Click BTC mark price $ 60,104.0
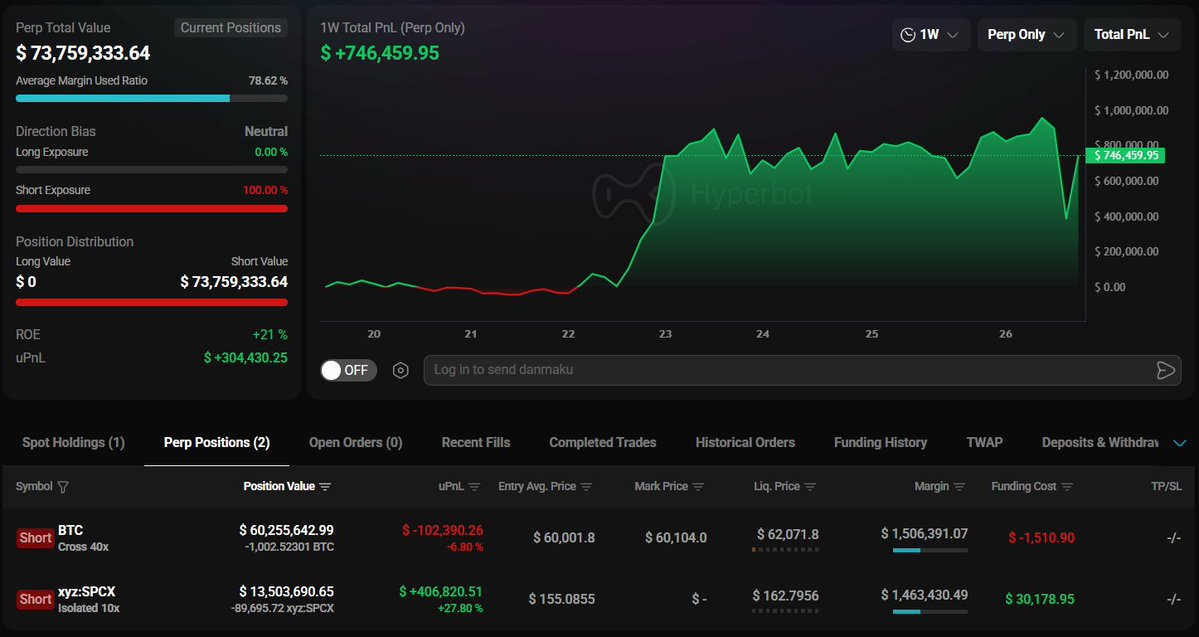Viewport: 1199px width, 637px height. click(x=676, y=538)
